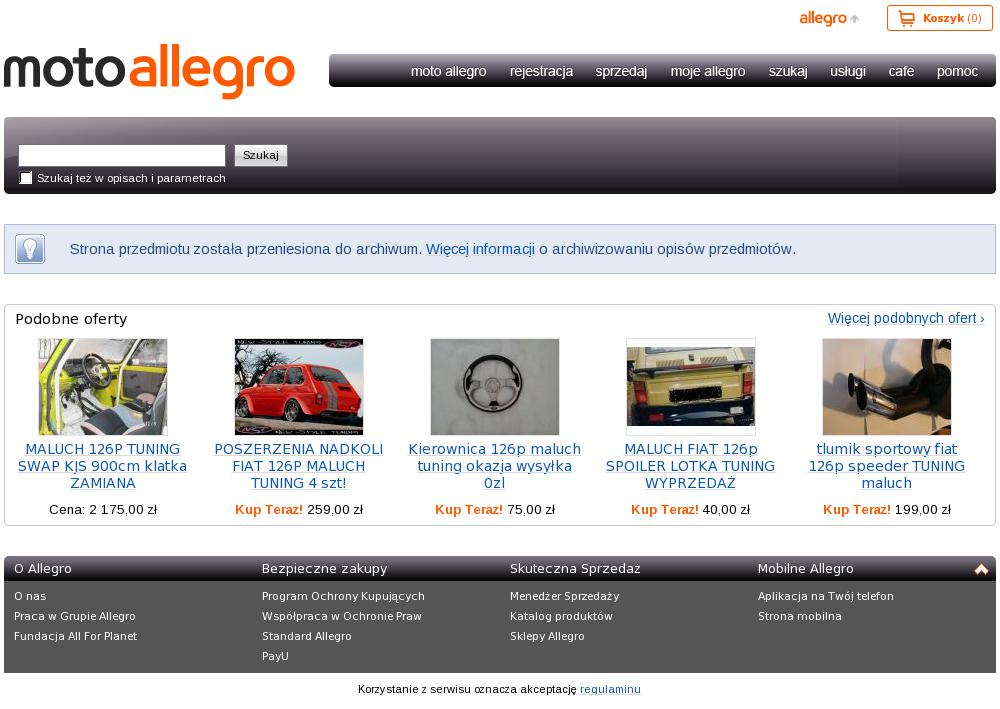Screen dimensions: 1000x709
Task: Choose szukaj in the top navigation
Action: 788,71
